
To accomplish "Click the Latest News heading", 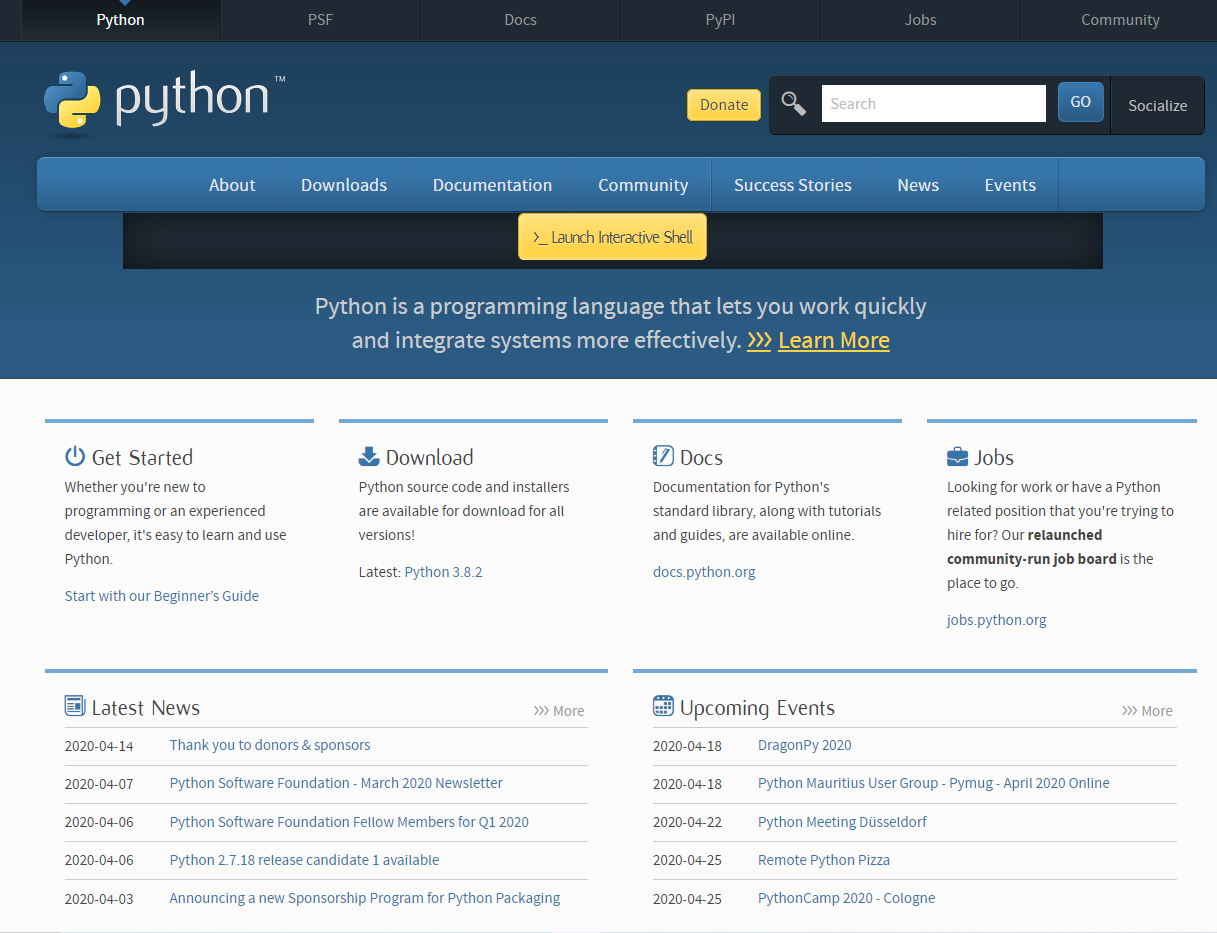I will (146, 707).
